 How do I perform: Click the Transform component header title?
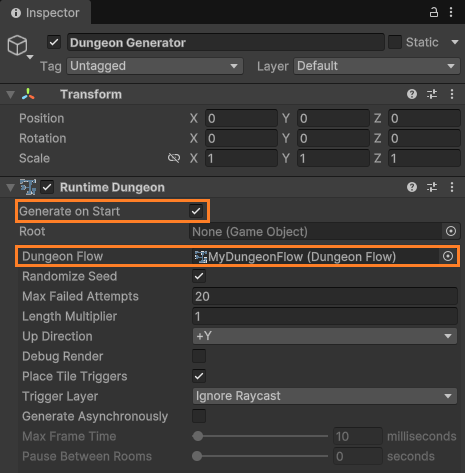(x=91, y=94)
